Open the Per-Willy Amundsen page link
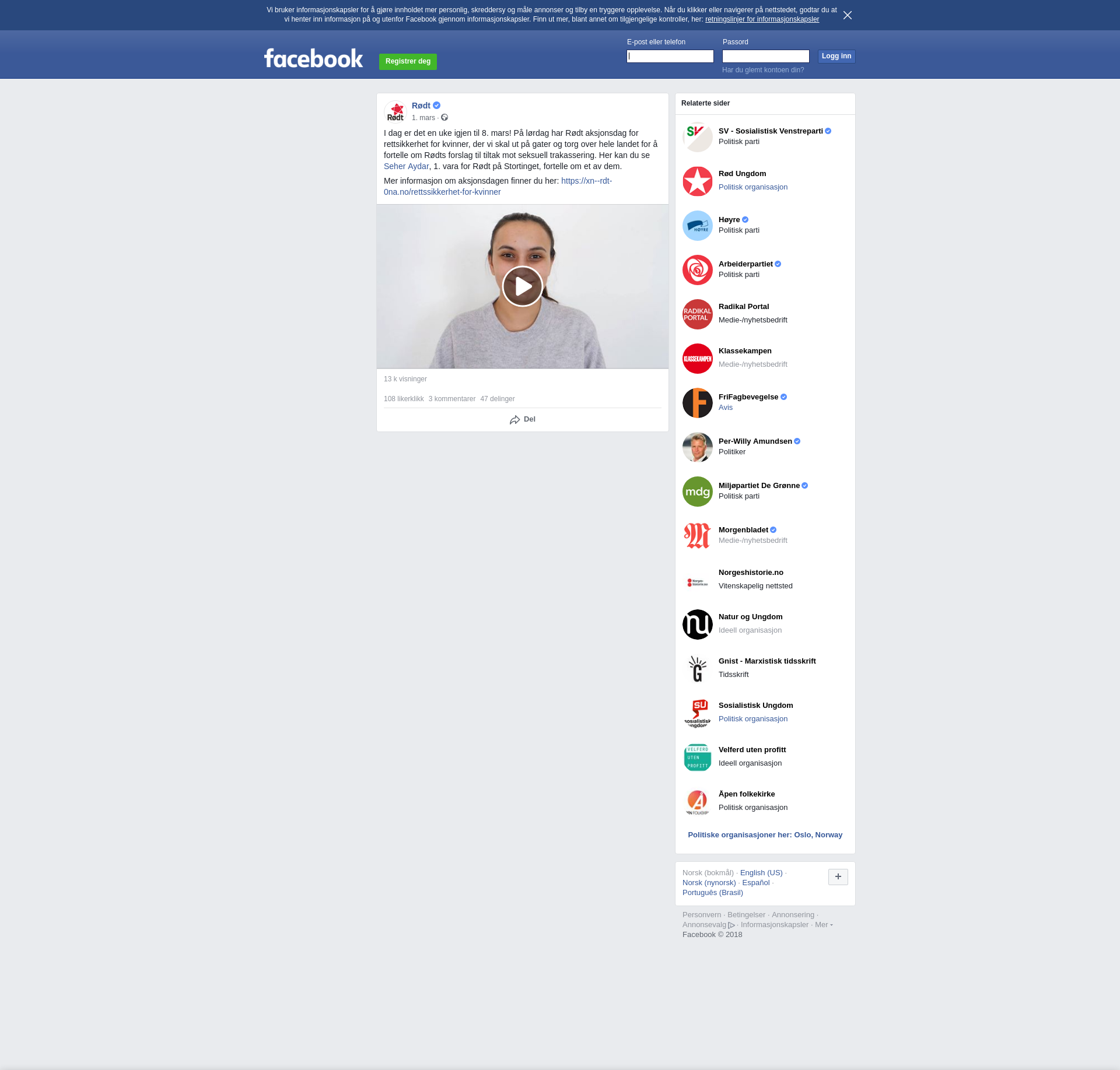This screenshot has width=1120, height=1070. [755, 441]
